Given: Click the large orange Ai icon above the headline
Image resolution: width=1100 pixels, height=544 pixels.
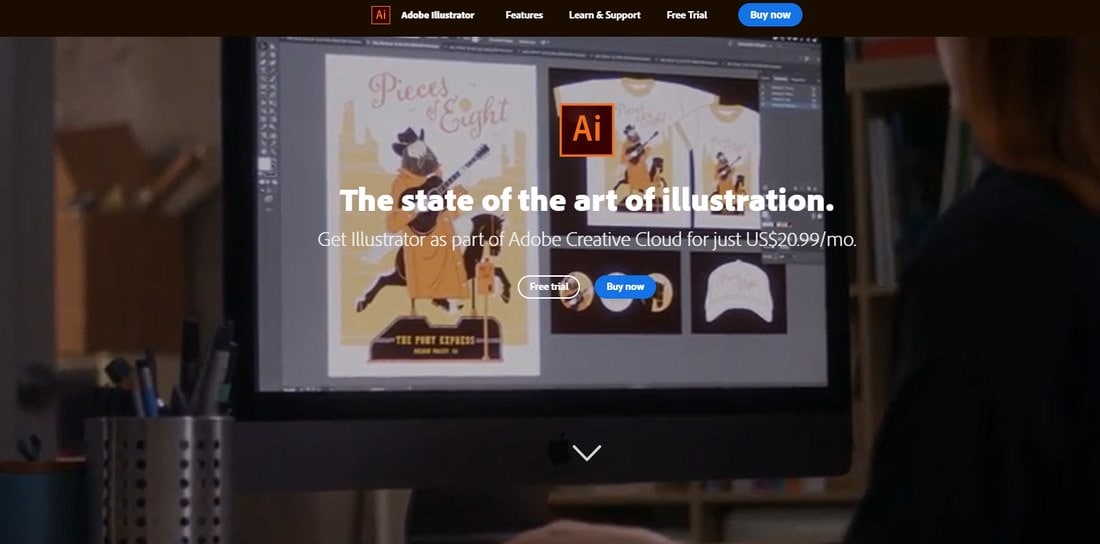Looking at the screenshot, I should coord(586,130).
